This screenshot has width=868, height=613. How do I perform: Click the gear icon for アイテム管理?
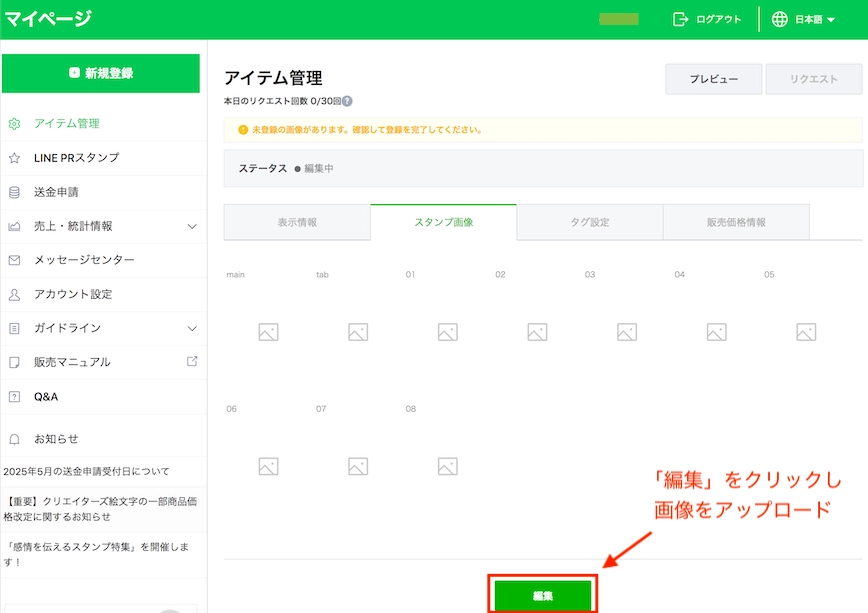pyautogui.click(x=14, y=124)
